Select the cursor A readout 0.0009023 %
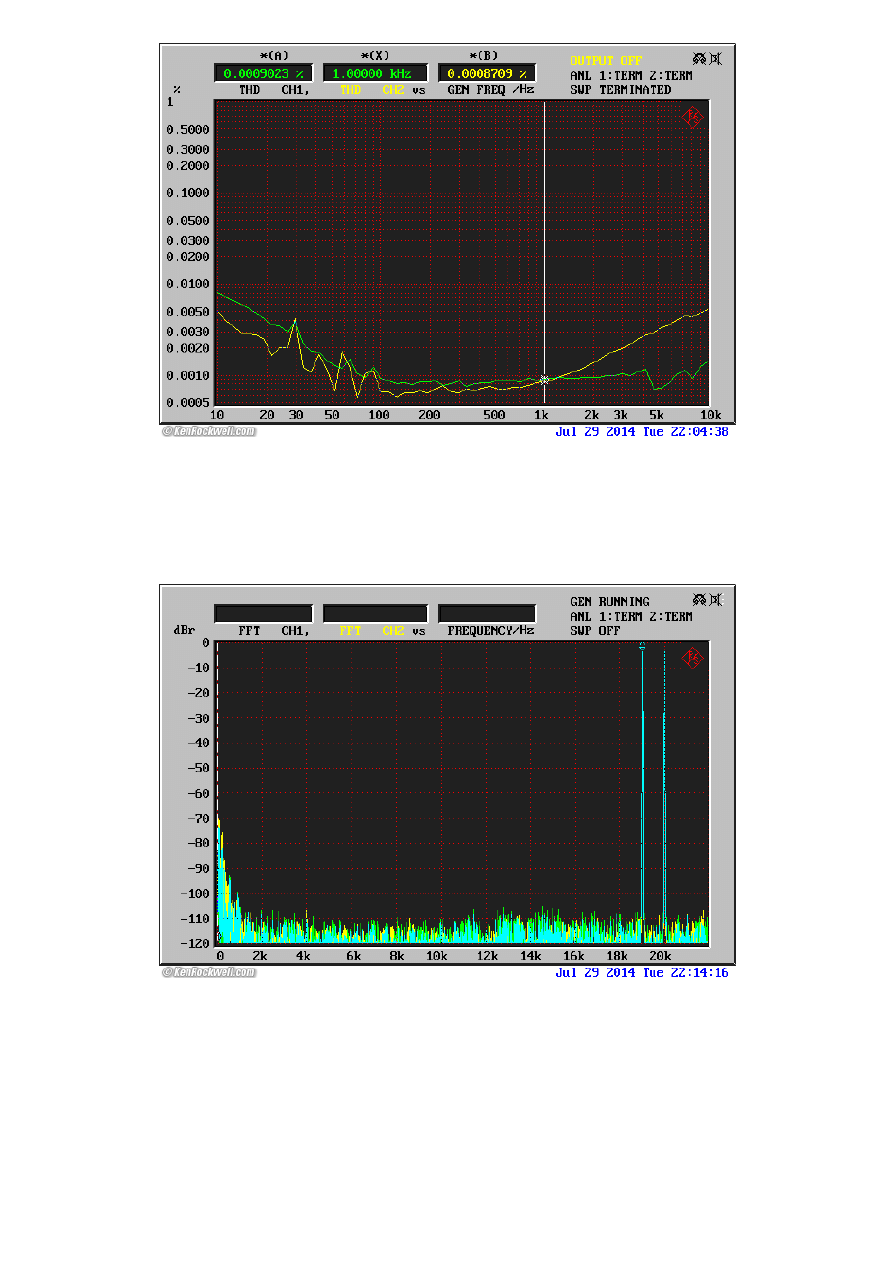This screenshot has height=1264, width=894. click(x=263, y=73)
